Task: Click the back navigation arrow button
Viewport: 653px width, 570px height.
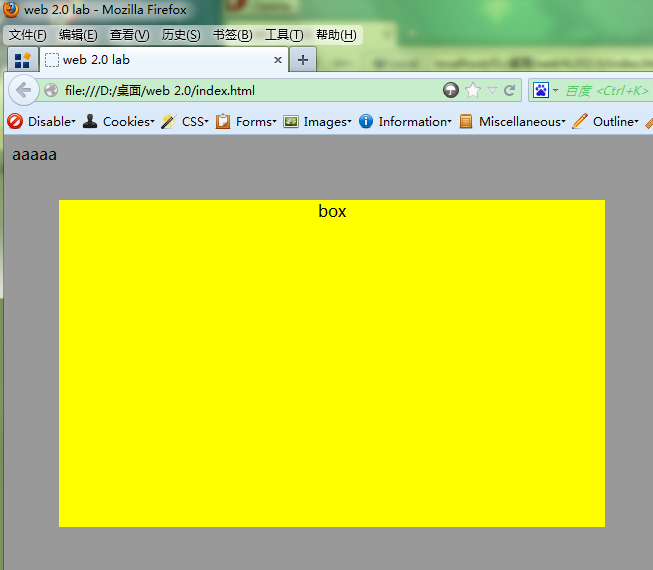Action: tap(24, 90)
